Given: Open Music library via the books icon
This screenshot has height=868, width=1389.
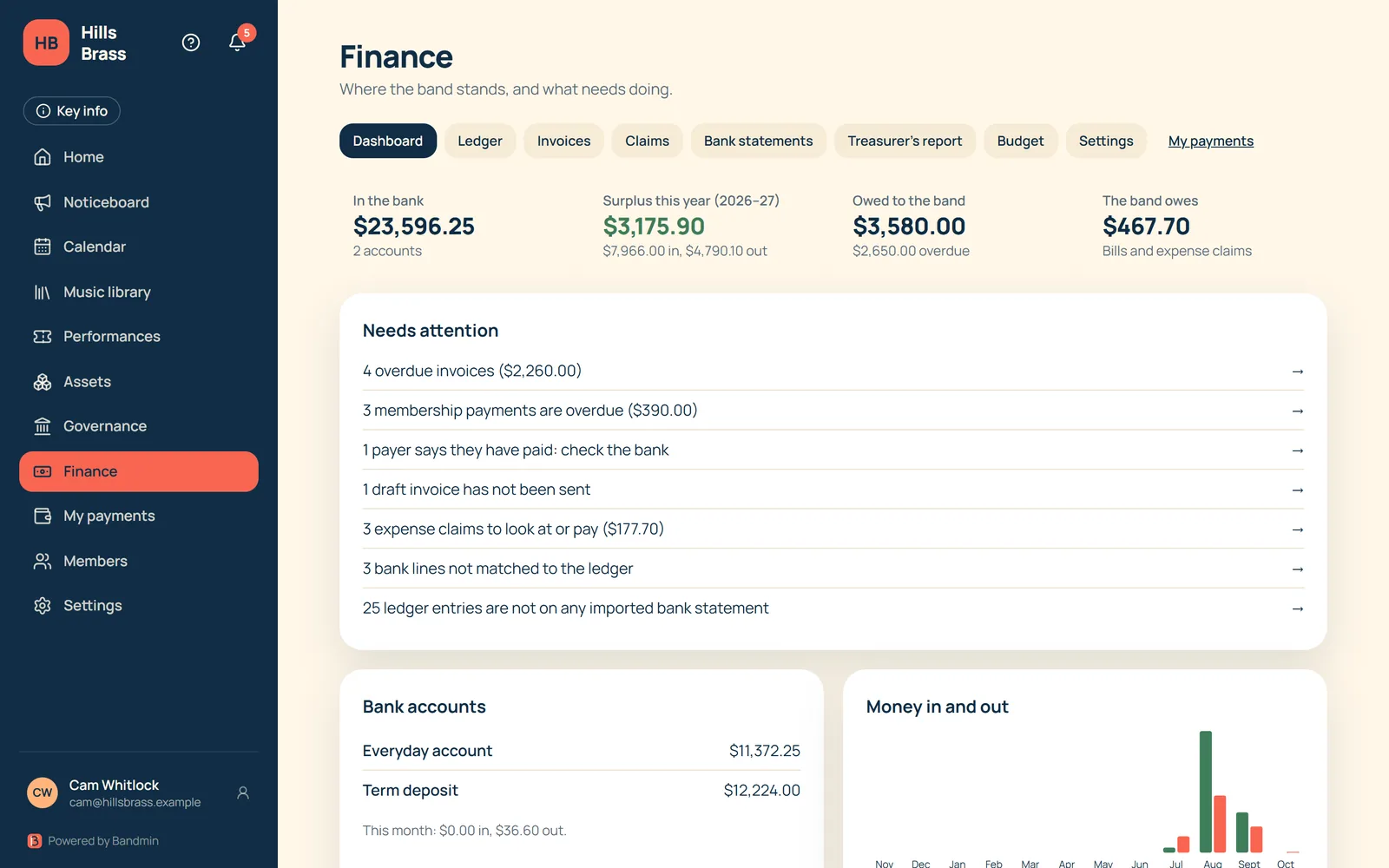Looking at the screenshot, I should tap(43, 292).
